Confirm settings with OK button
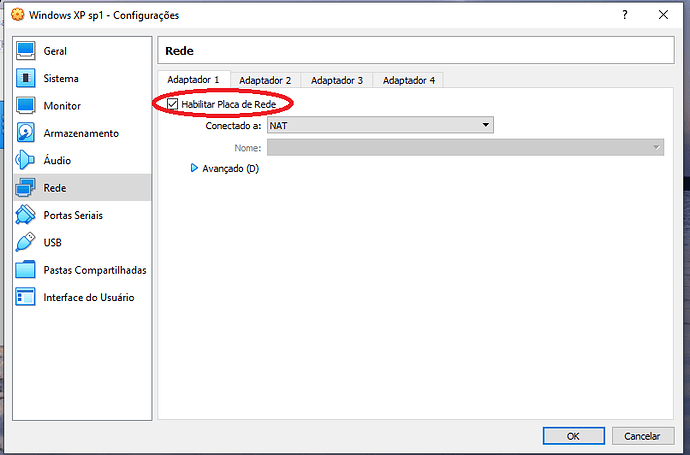690x455 pixels. click(x=573, y=436)
